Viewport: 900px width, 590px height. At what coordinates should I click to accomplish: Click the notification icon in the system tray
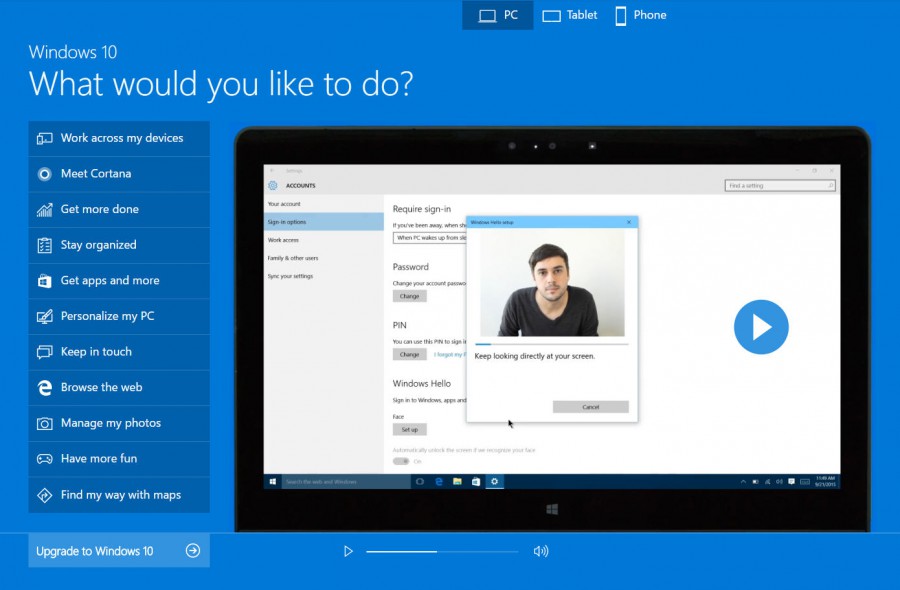791,481
